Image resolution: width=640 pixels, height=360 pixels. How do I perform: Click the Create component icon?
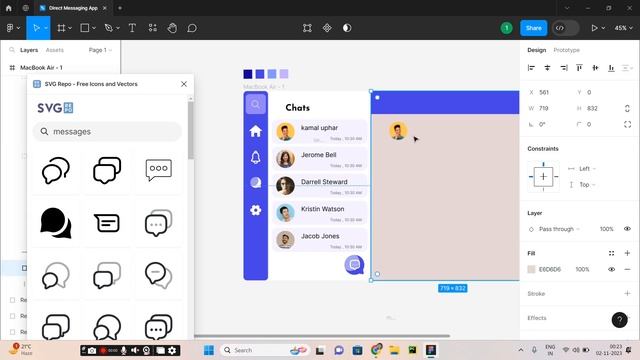tap(327, 28)
